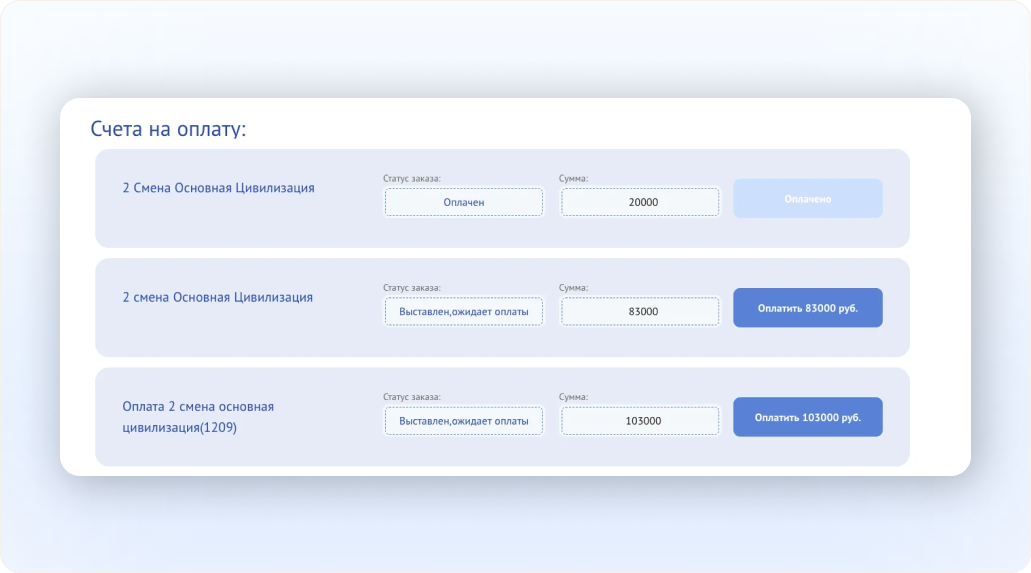Click the disabled Оплачено button

pos(807,199)
